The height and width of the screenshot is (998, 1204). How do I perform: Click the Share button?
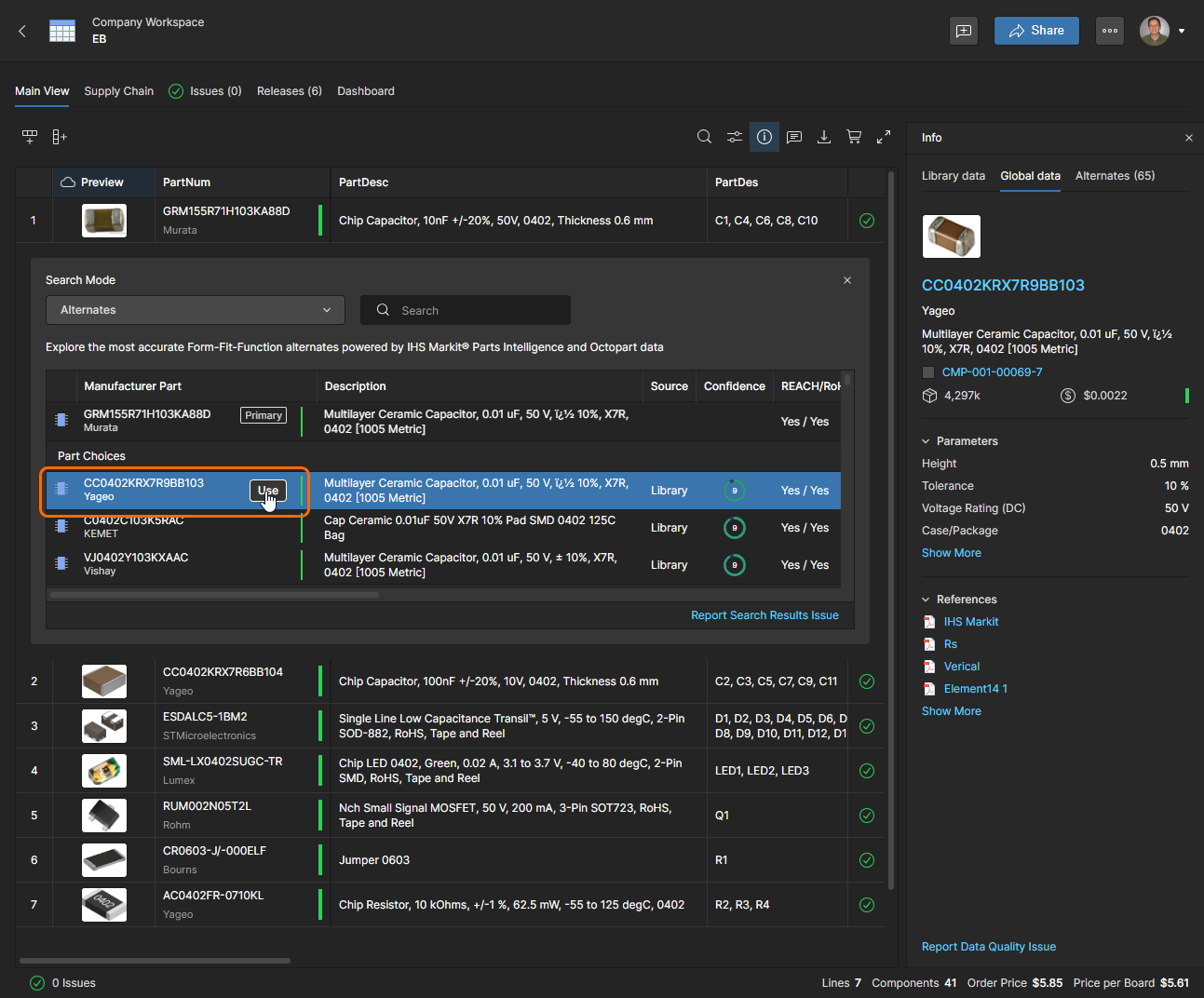pyautogui.click(x=1036, y=31)
